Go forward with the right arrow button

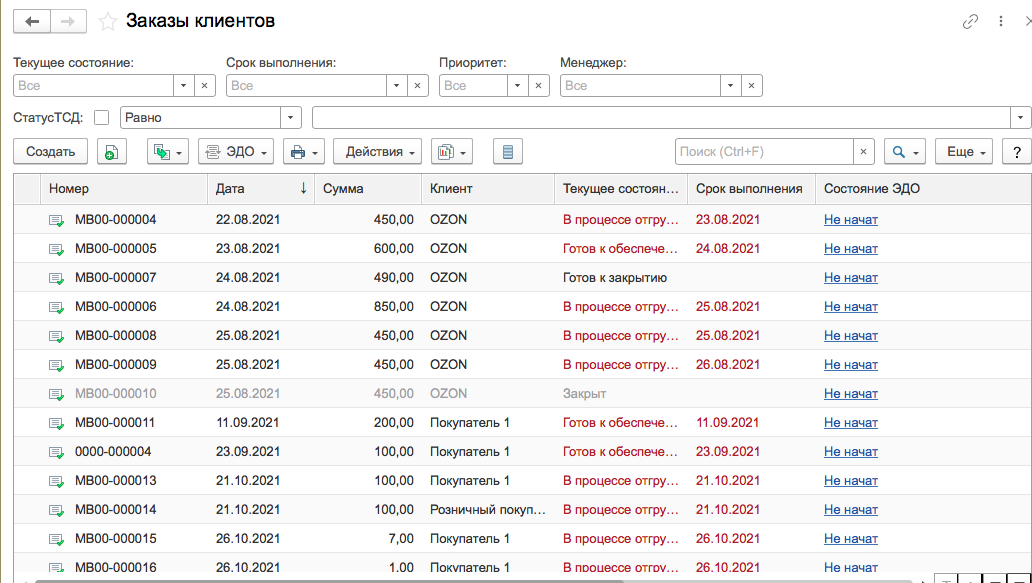68,21
